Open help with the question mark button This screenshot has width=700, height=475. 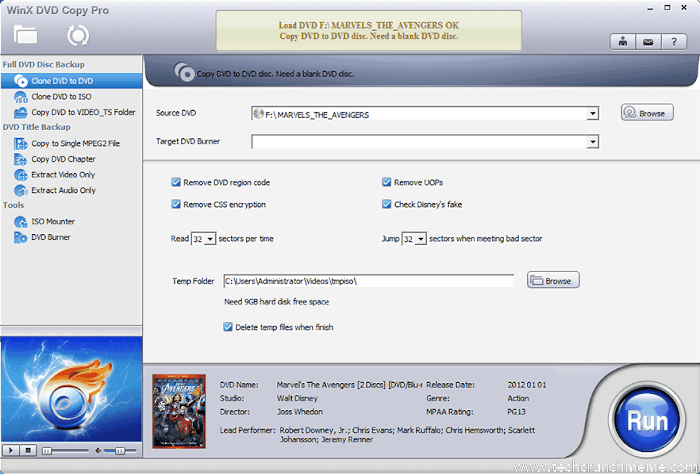coord(674,42)
